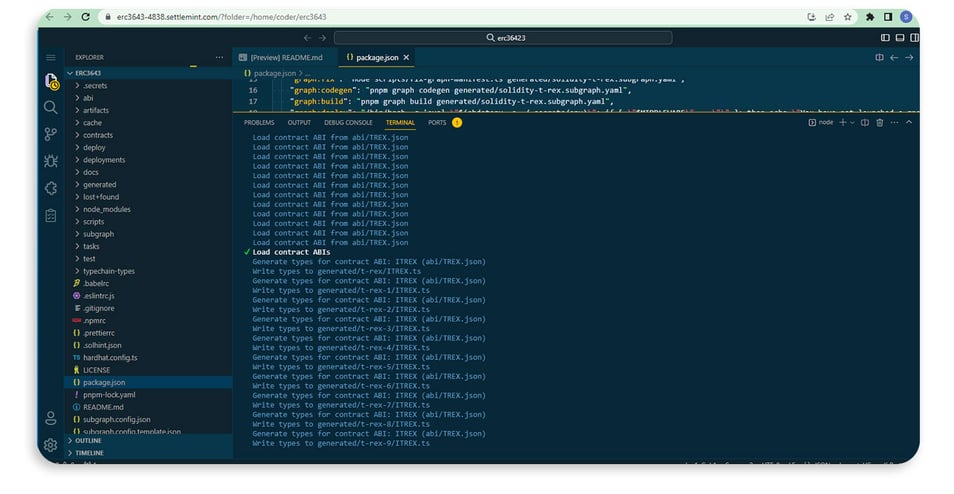Image resolution: width=954 pixels, height=494 pixels.
Task: Open Explorer panel more actions menu
Action: pos(219,57)
